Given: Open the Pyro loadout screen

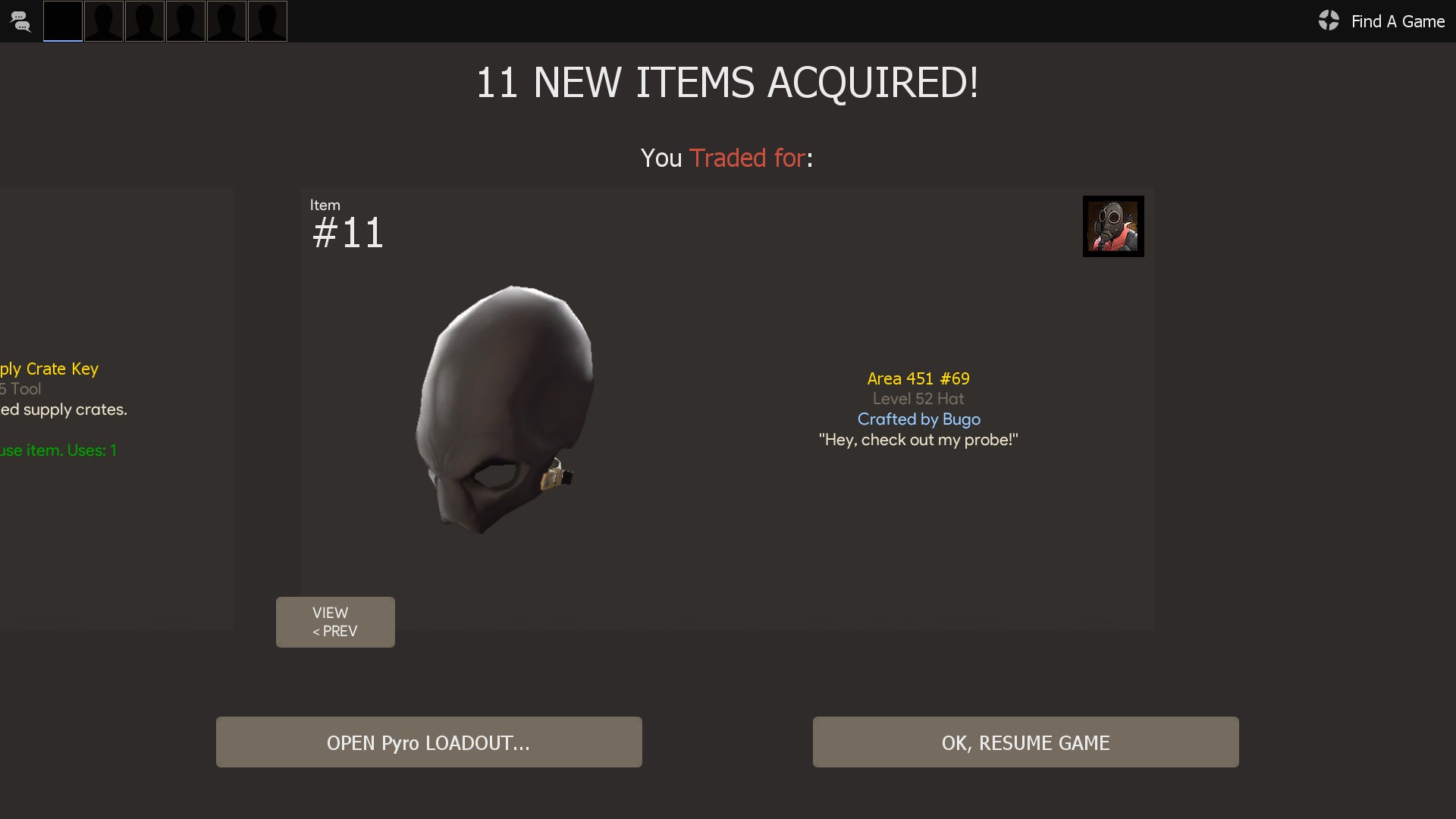Looking at the screenshot, I should 429,742.
